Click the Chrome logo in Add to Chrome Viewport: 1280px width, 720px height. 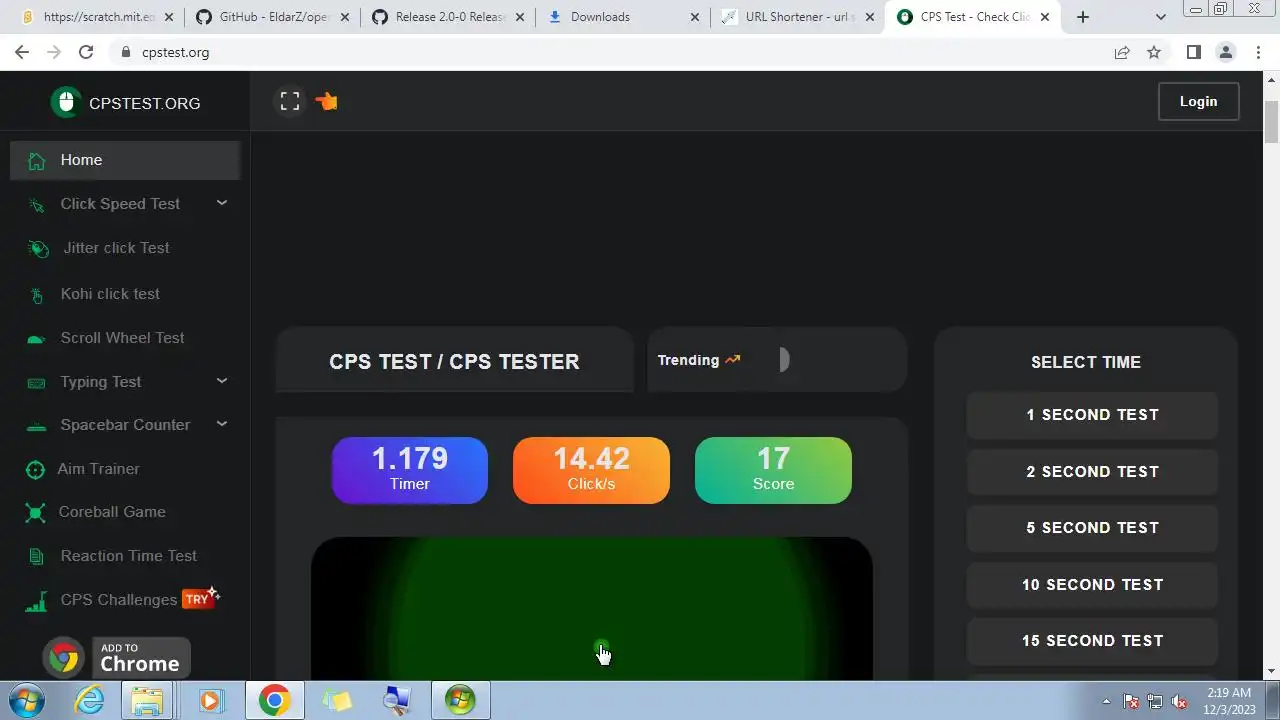tap(64, 658)
